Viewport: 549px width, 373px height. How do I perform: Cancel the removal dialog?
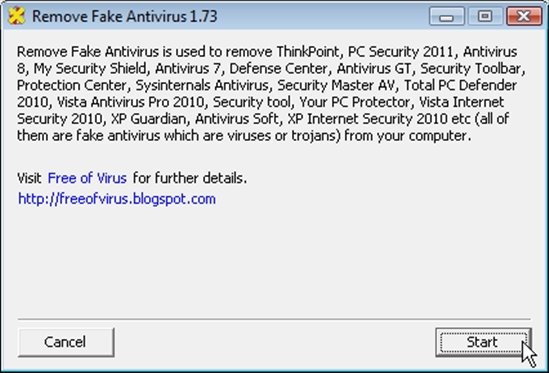coord(66,342)
